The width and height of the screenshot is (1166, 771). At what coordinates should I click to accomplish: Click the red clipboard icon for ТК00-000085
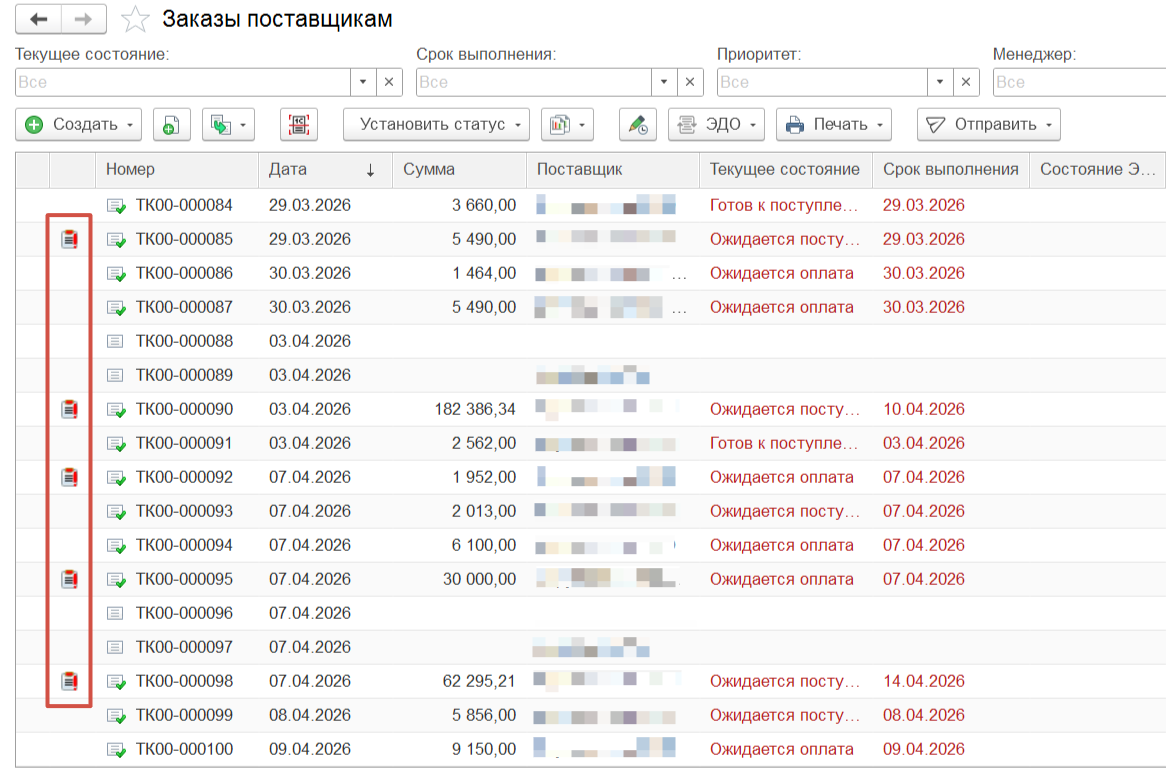[x=69, y=239]
